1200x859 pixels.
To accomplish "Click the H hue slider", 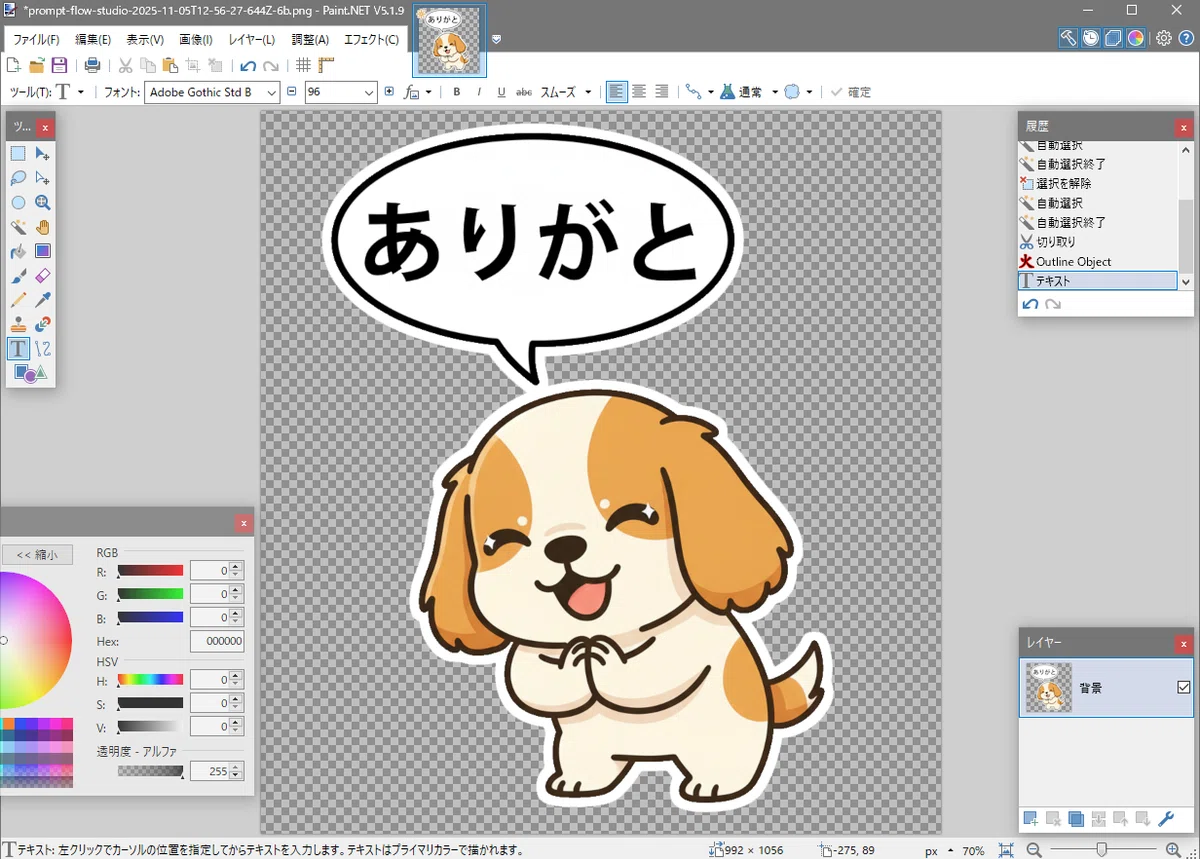I will click(x=150, y=680).
